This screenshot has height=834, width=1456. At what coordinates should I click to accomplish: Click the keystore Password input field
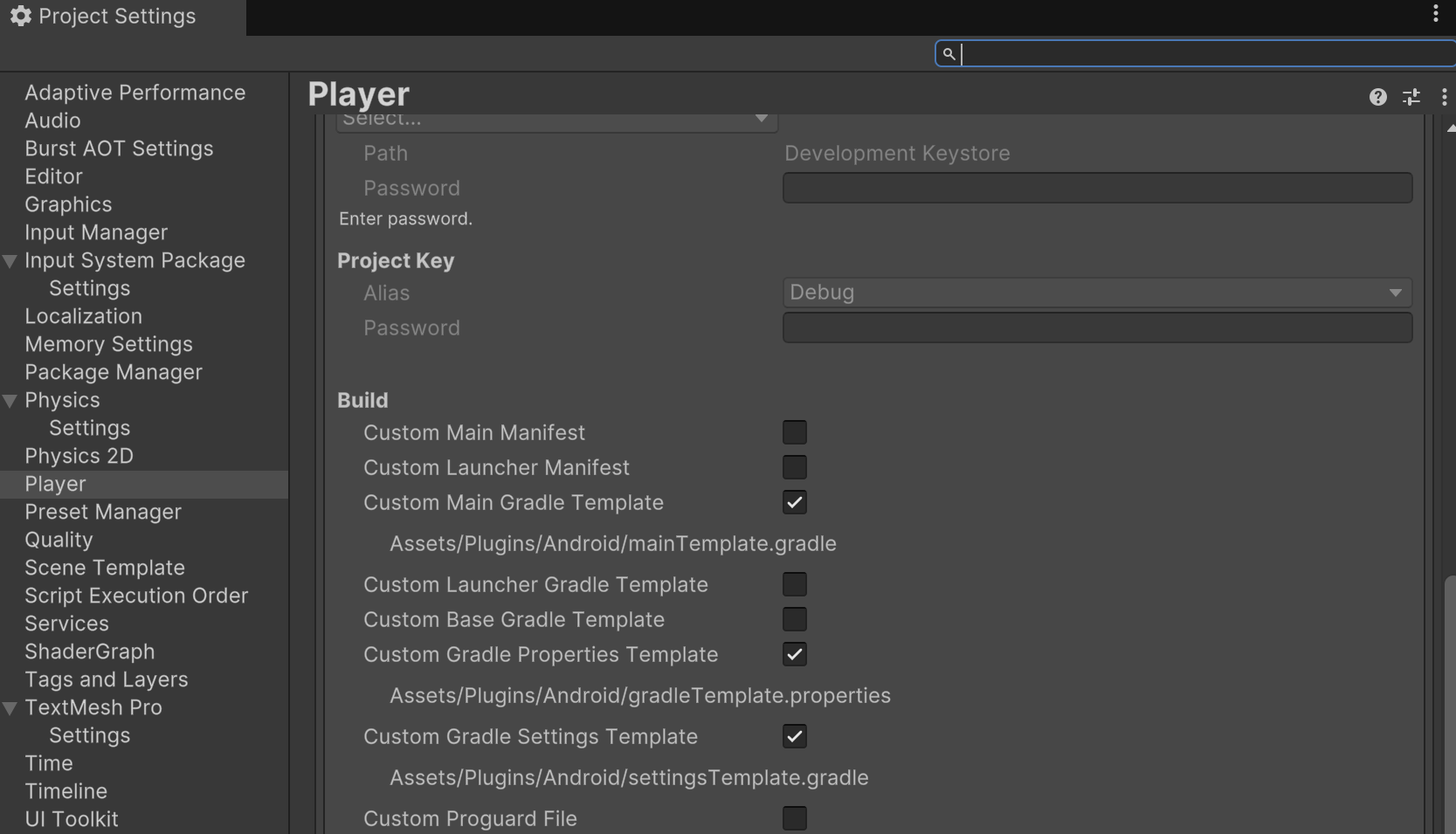pos(1097,188)
